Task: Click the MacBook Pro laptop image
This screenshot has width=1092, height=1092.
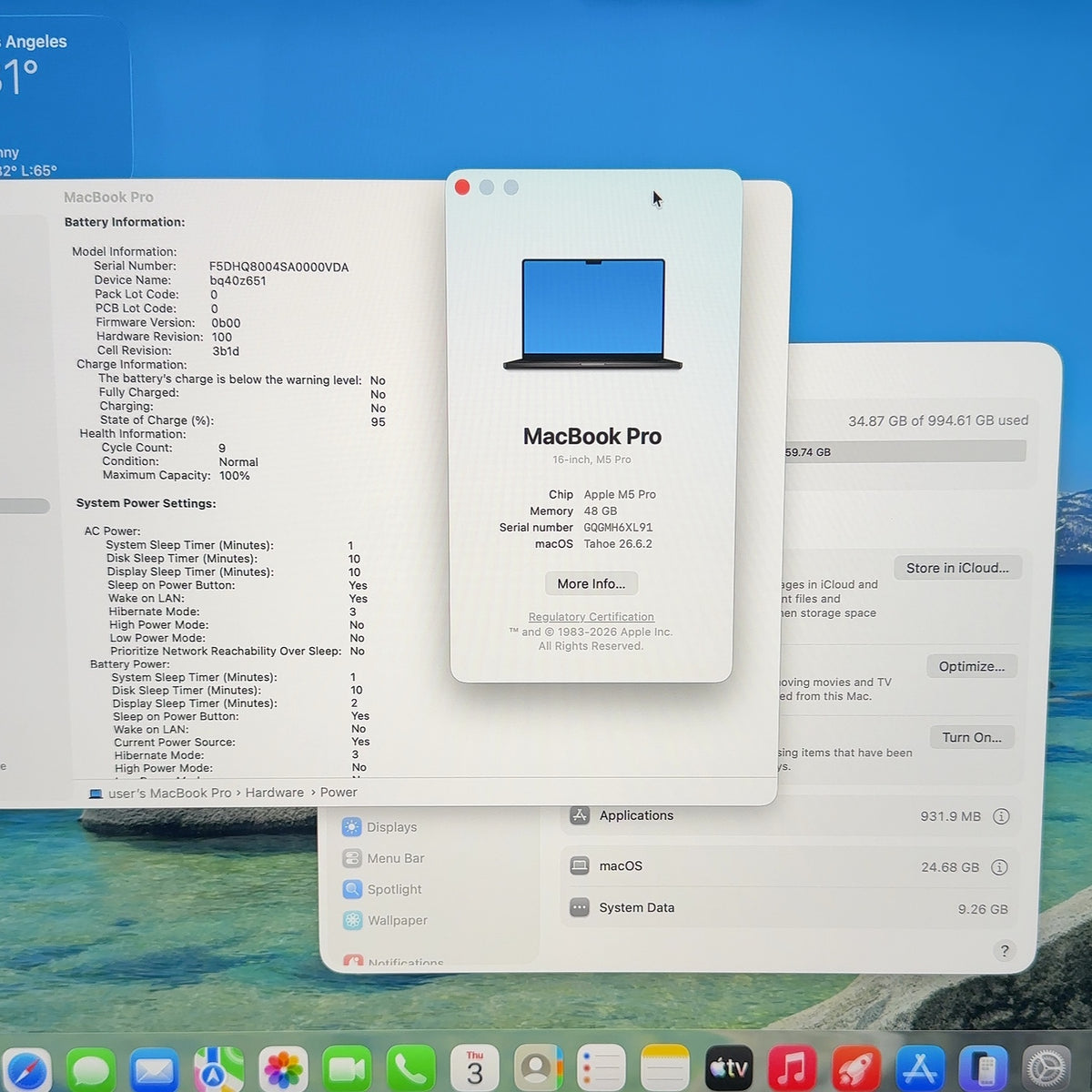Action: point(592,315)
